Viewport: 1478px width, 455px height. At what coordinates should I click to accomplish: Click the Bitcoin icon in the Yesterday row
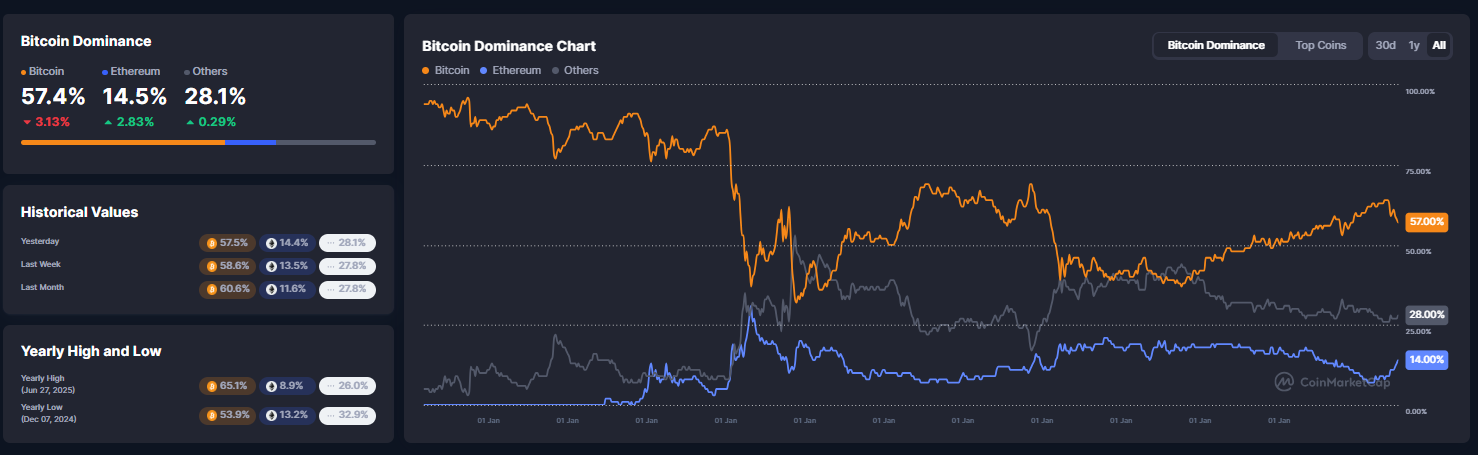coord(211,243)
